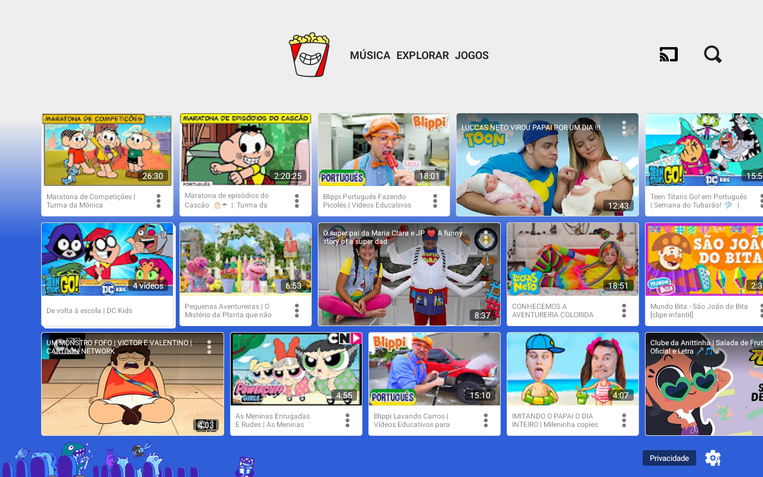763x477 pixels.
Task: Open options for Um Monstro Fofo video
Action: coord(209,347)
